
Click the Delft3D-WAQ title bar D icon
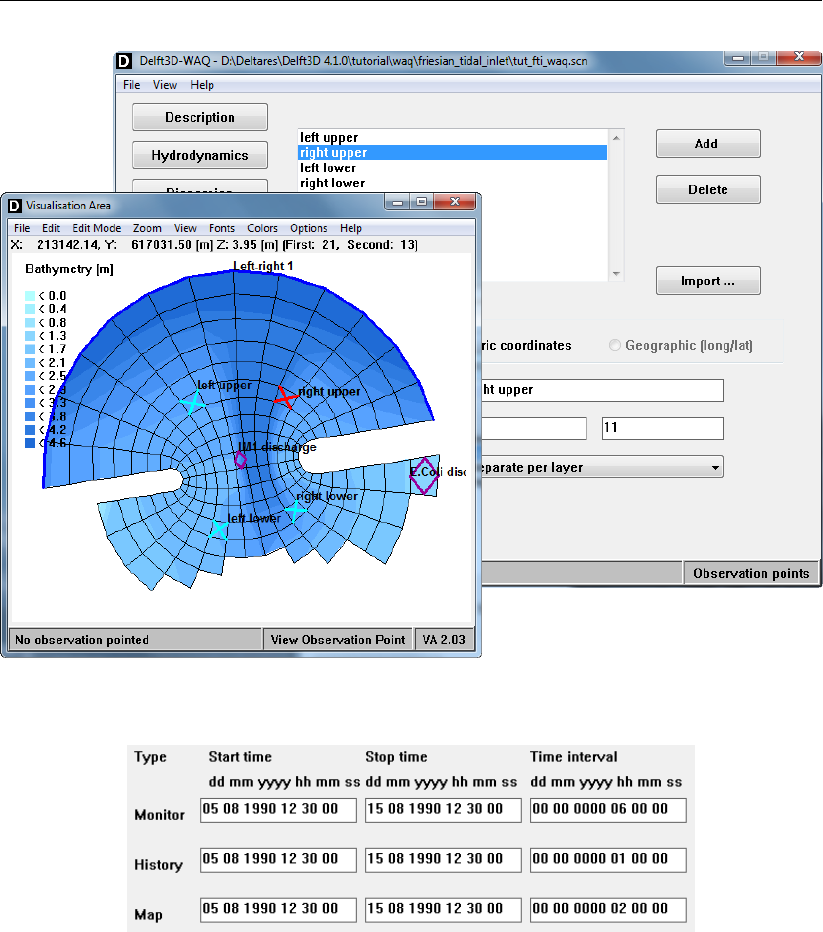pyautogui.click(x=125, y=61)
